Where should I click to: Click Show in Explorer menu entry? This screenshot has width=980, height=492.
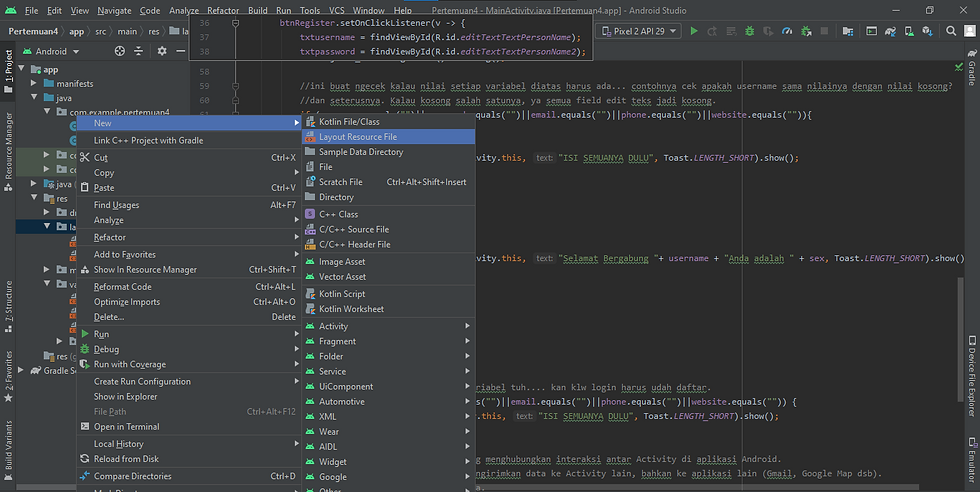pyautogui.click(x=189, y=396)
